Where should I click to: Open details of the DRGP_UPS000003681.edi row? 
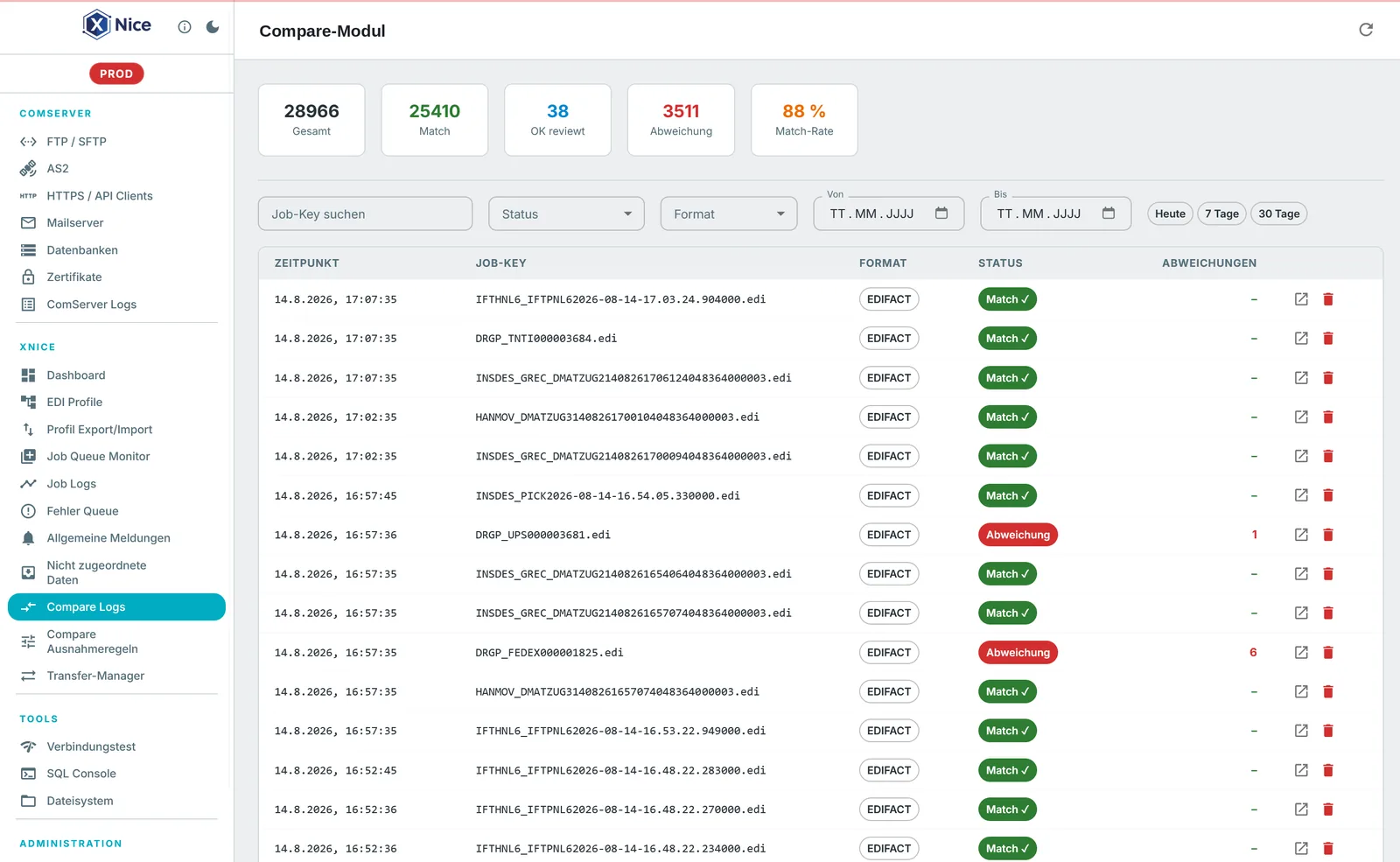tap(1301, 535)
